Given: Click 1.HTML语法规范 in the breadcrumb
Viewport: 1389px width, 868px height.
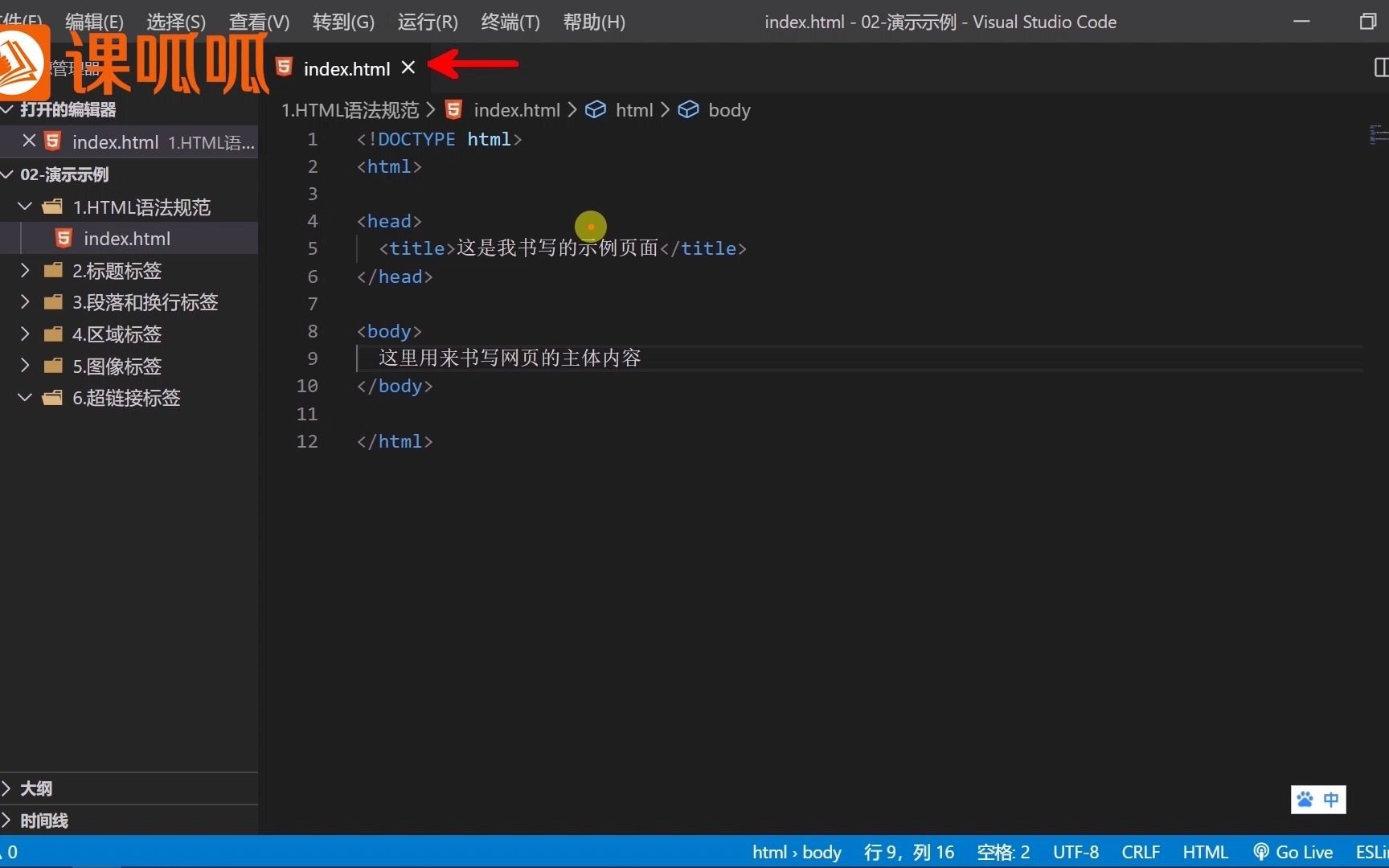Looking at the screenshot, I should click(x=350, y=110).
